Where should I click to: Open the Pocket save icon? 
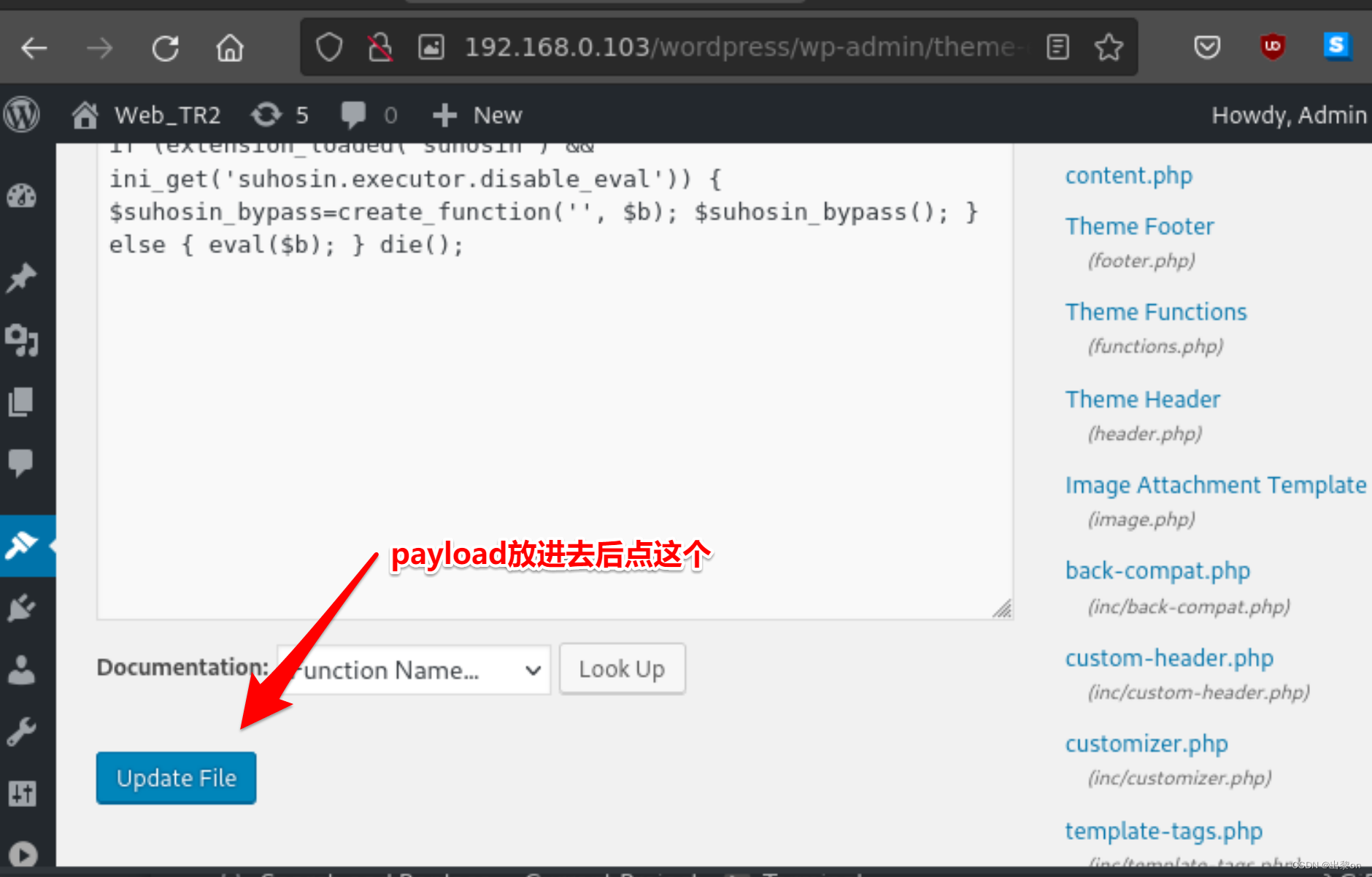tap(1207, 47)
